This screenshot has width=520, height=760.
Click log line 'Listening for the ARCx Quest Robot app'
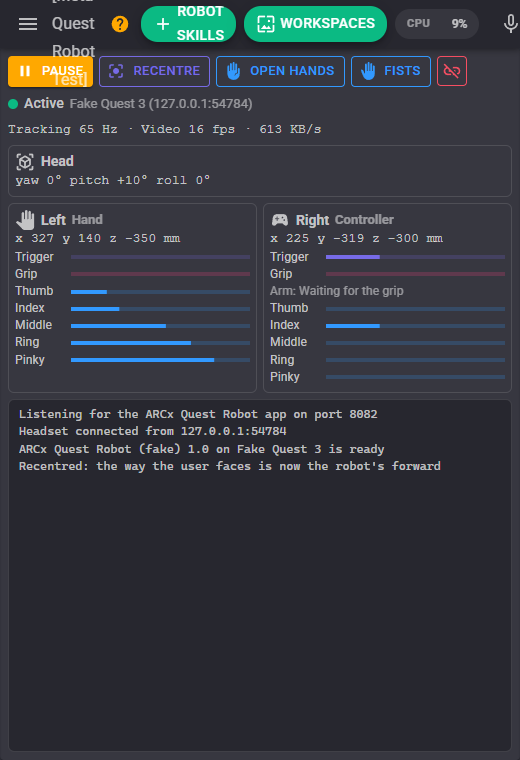(x=198, y=414)
